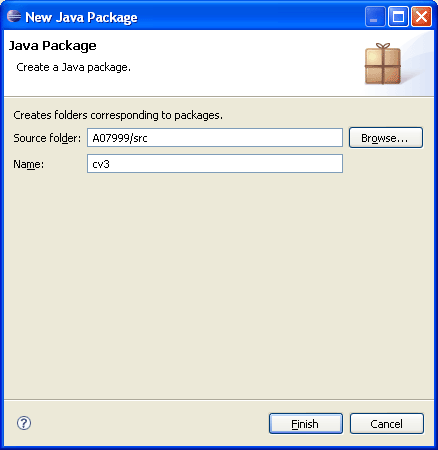Click the "Source folder:" label
438x450 pixels.
coord(47,138)
